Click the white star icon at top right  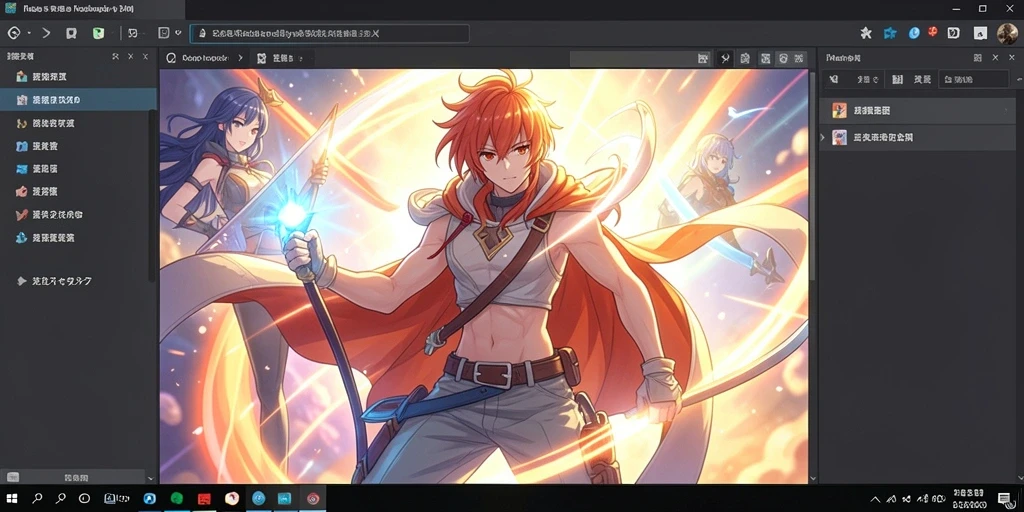(x=866, y=33)
